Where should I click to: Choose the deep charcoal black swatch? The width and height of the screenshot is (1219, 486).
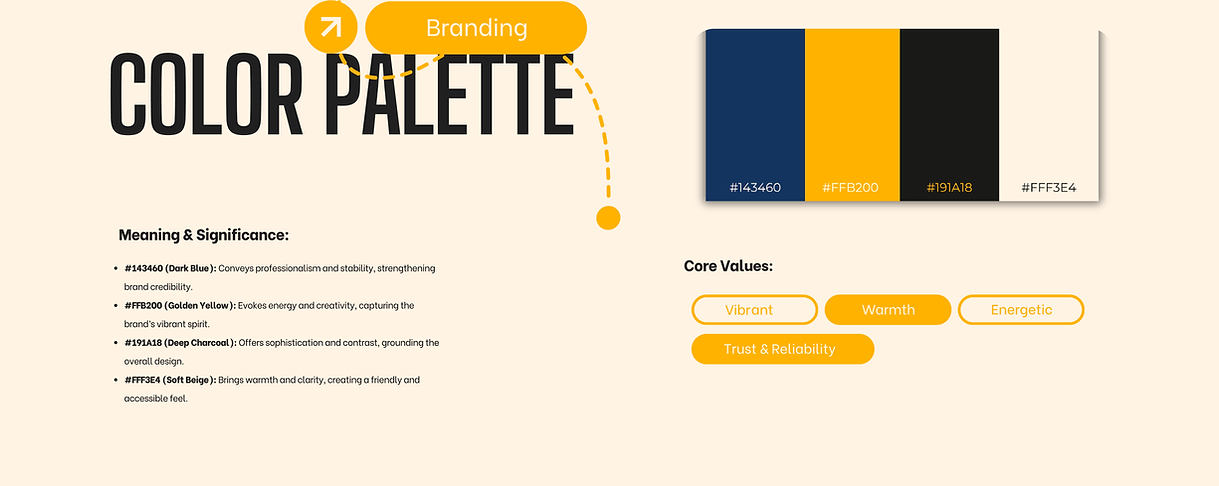click(x=949, y=100)
